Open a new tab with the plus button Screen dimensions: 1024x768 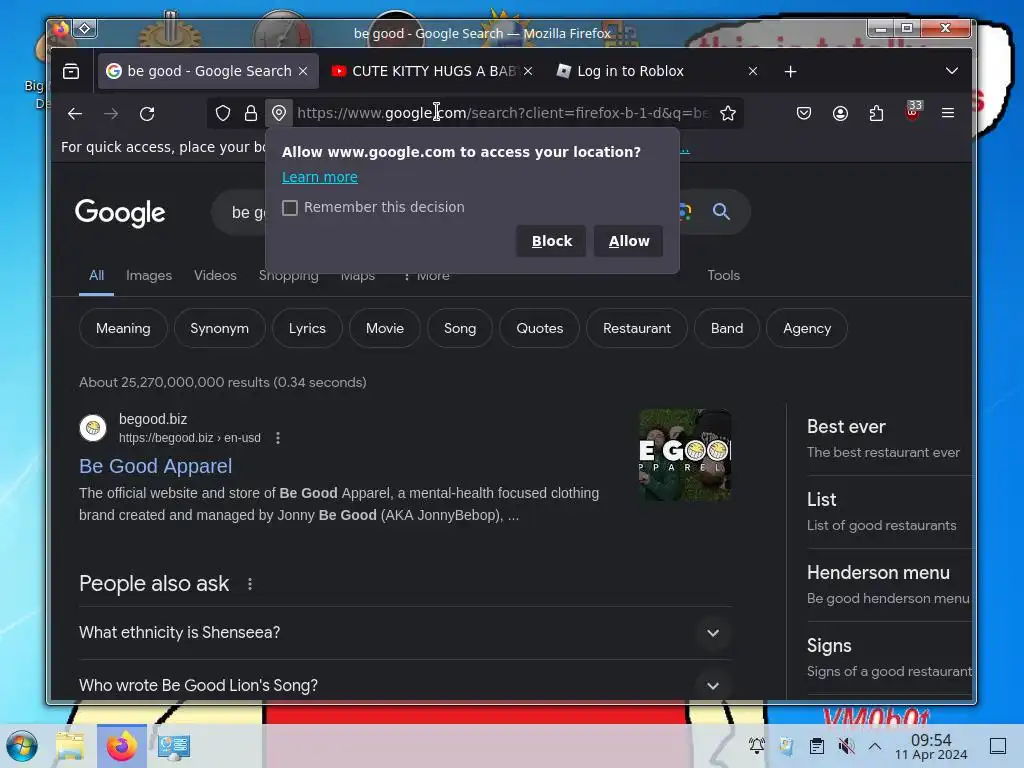[x=790, y=71]
